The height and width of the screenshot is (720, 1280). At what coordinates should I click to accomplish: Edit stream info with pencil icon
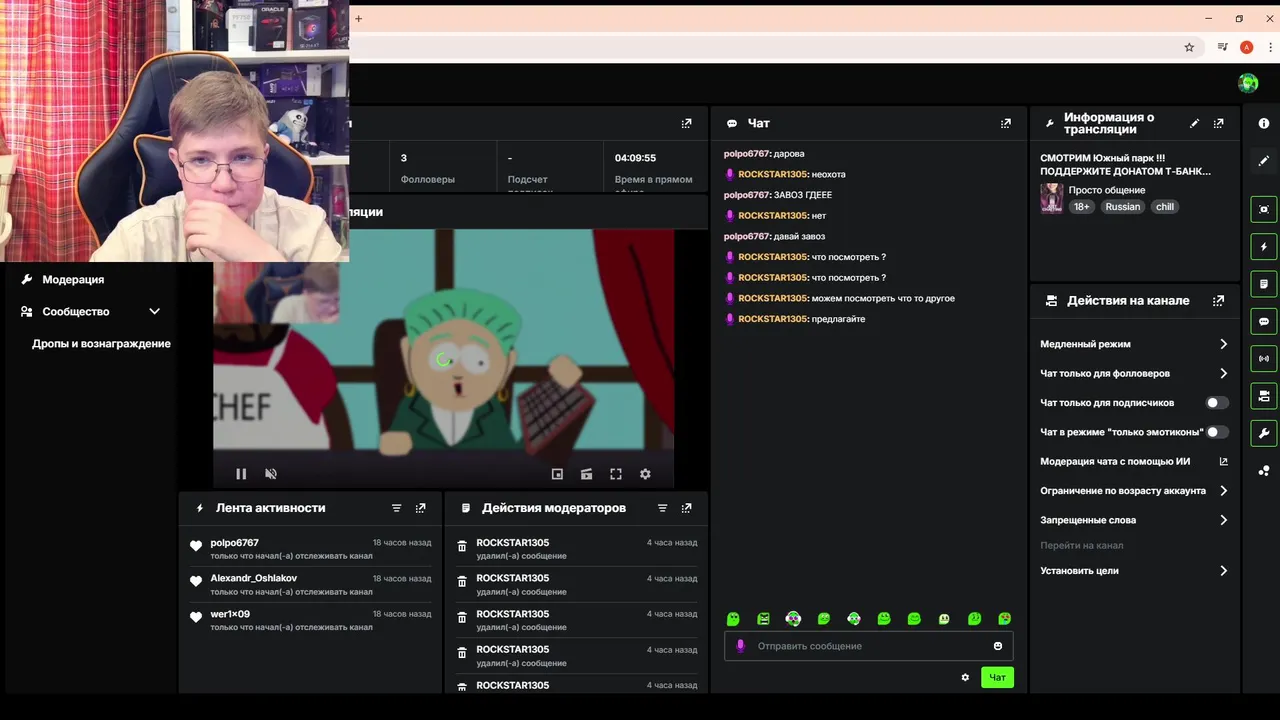pyautogui.click(x=1194, y=123)
